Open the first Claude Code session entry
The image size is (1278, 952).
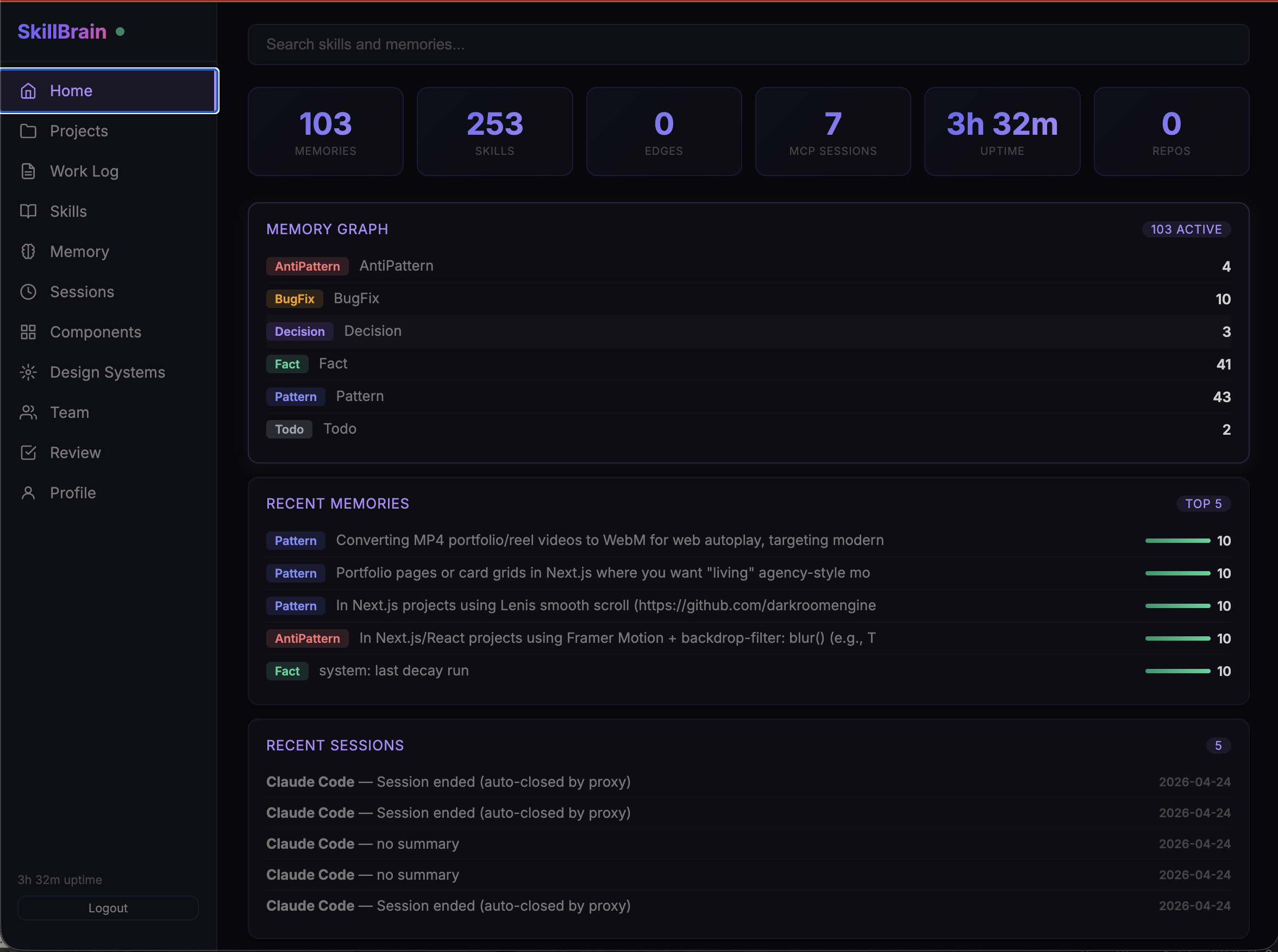pyautogui.click(x=448, y=781)
